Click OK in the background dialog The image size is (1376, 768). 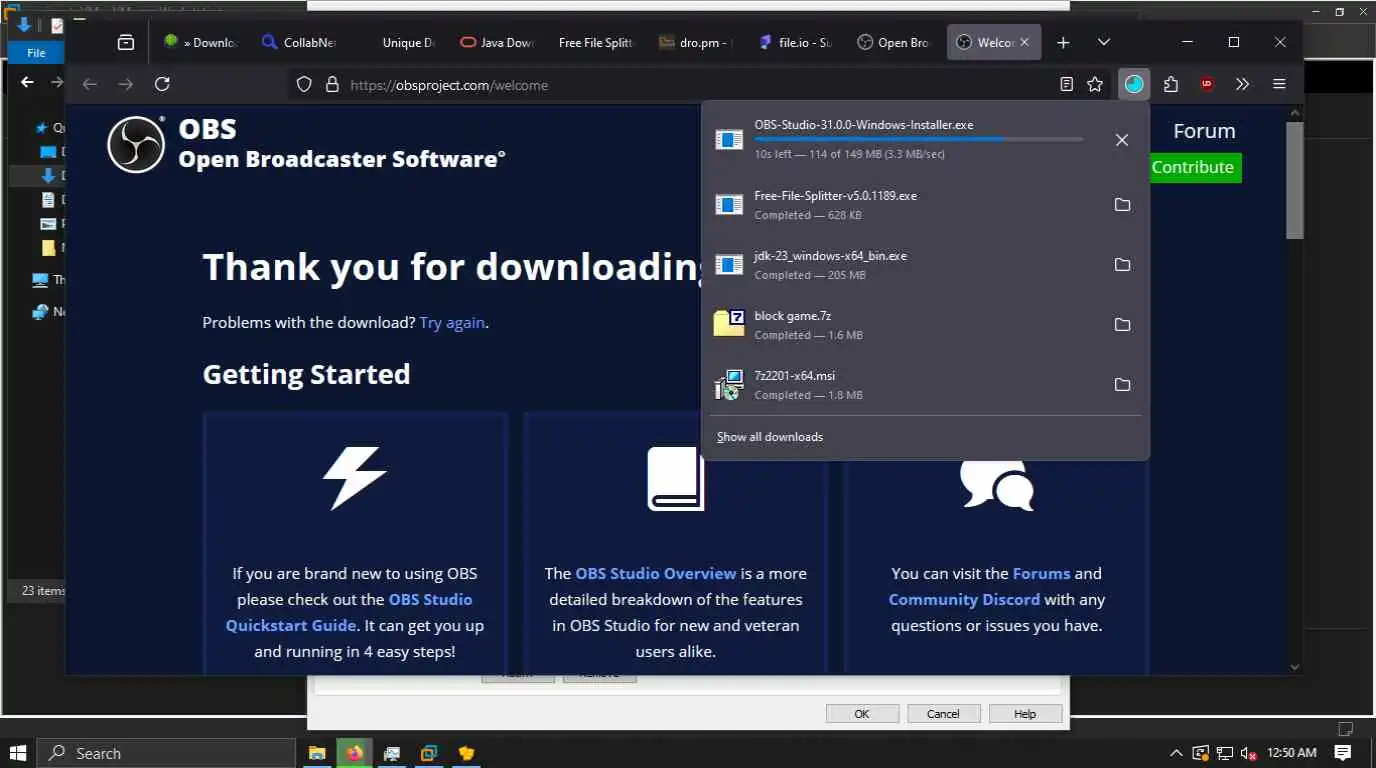click(861, 714)
